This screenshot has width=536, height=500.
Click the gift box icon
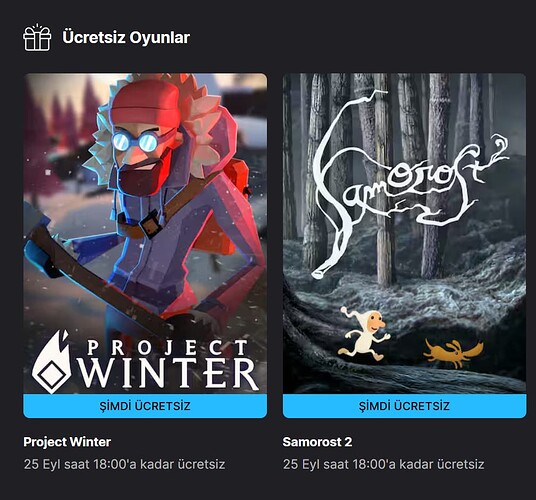tap(37, 38)
